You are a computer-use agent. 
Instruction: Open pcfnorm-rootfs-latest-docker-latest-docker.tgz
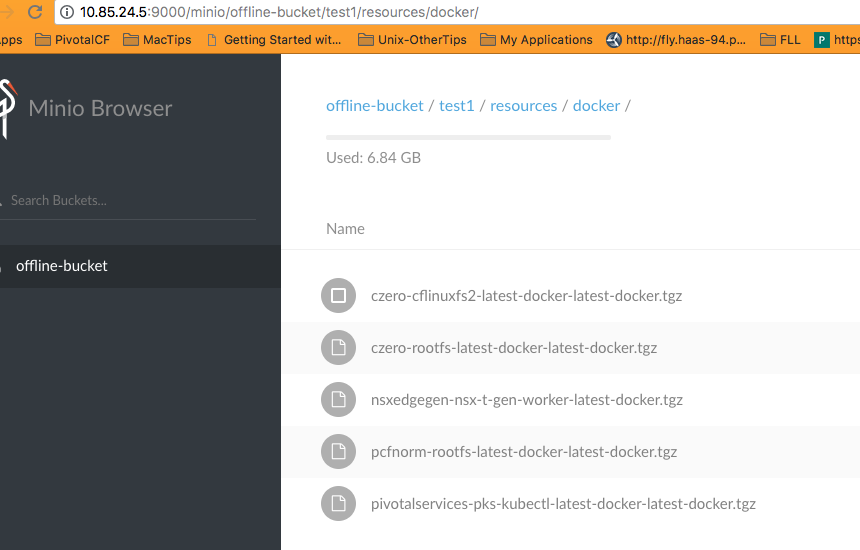coord(524,452)
